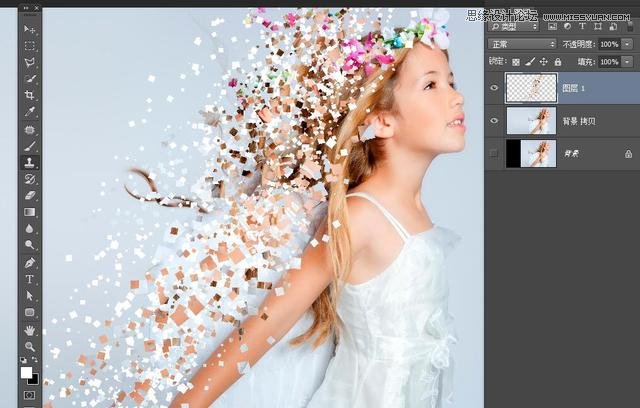The image size is (640, 408).
Task: Filter layers by type layers
Action: 582,27
